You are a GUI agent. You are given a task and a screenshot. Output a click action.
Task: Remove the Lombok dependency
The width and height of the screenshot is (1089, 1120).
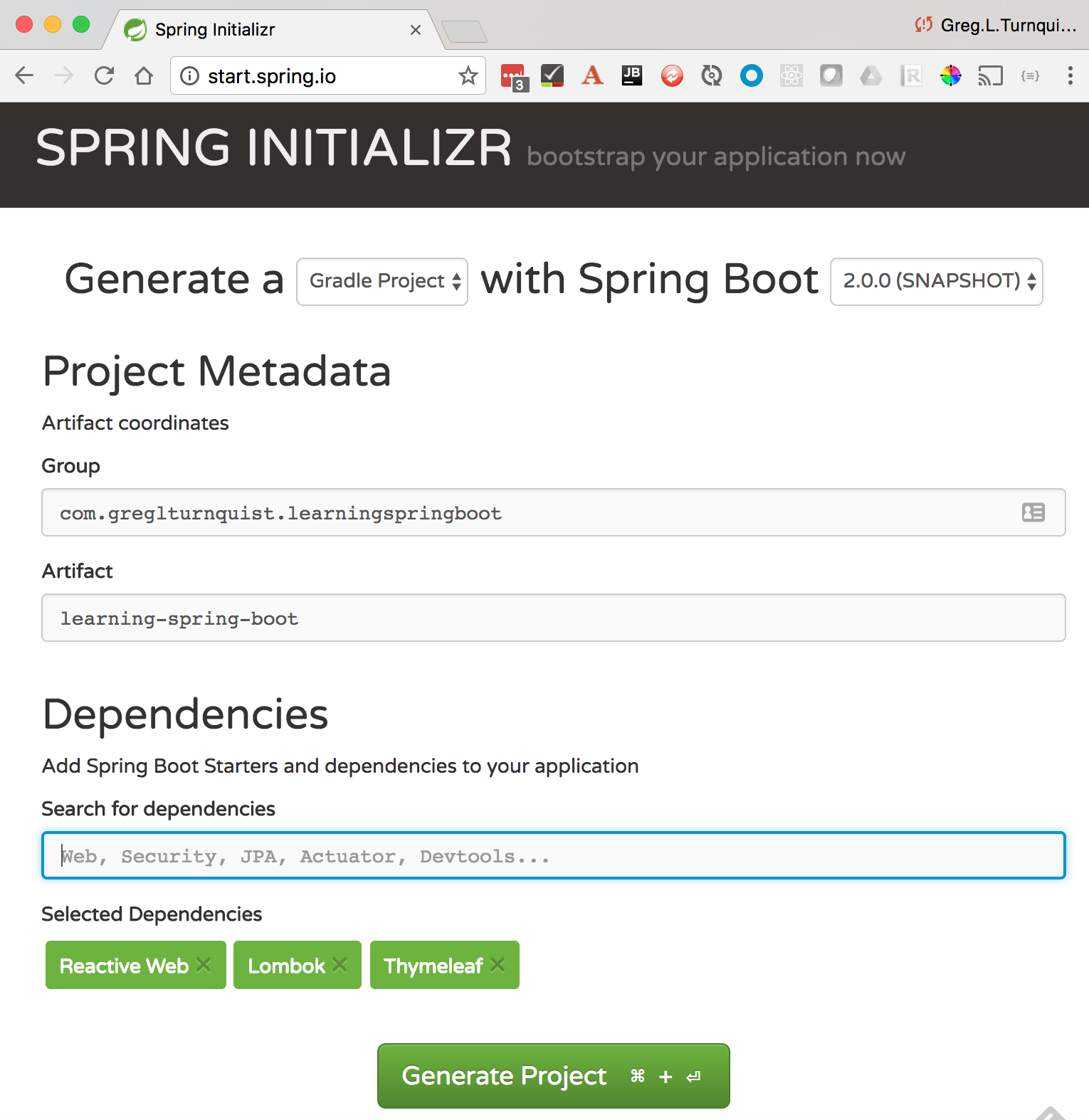tap(340, 965)
